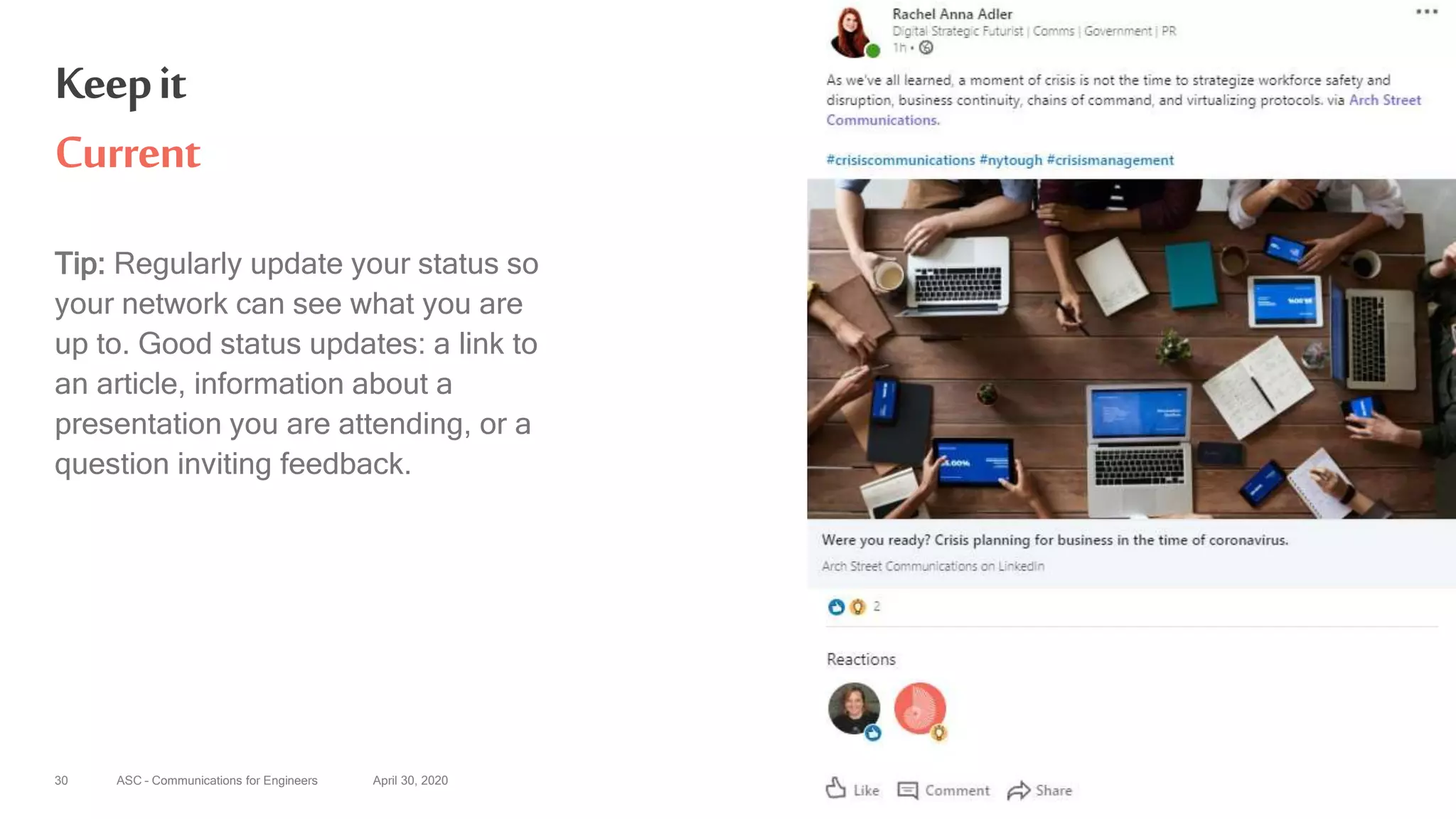The image size is (1456, 819).
Task: Open the red logo reactor avatar
Action: click(920, 708)
